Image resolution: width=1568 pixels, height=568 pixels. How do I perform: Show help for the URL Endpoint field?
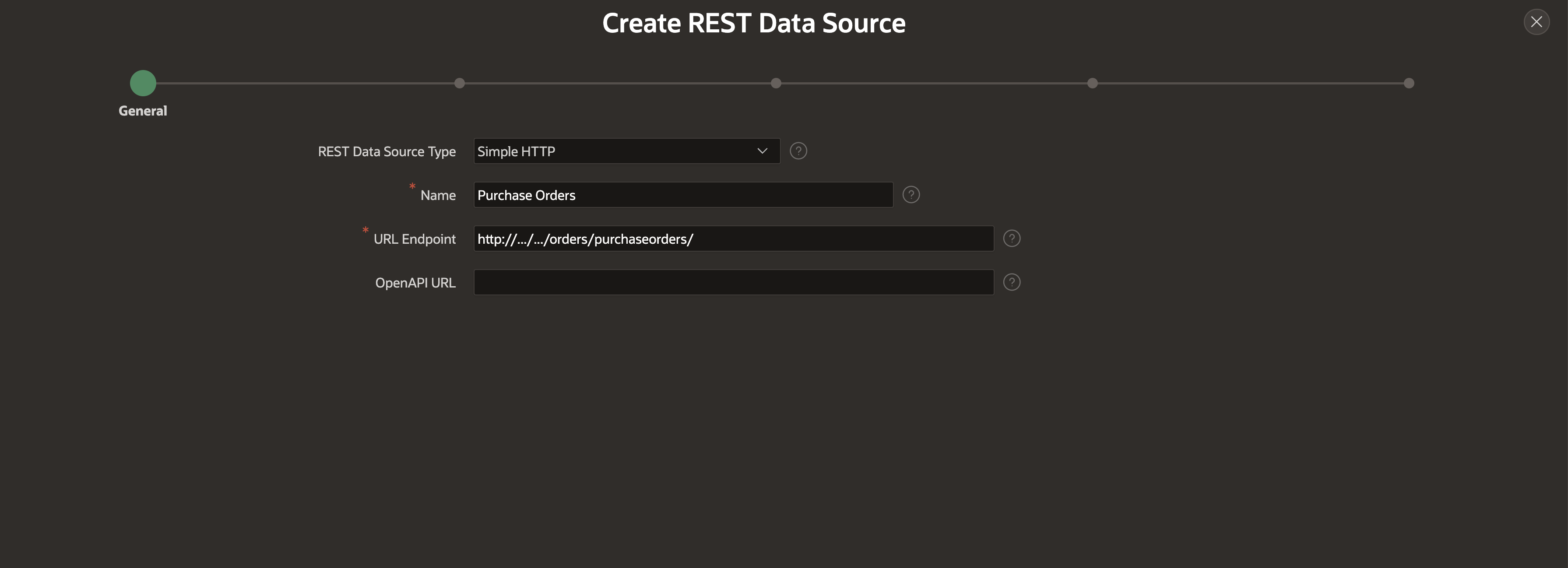pyautogui.click(x=1011, y=238)
